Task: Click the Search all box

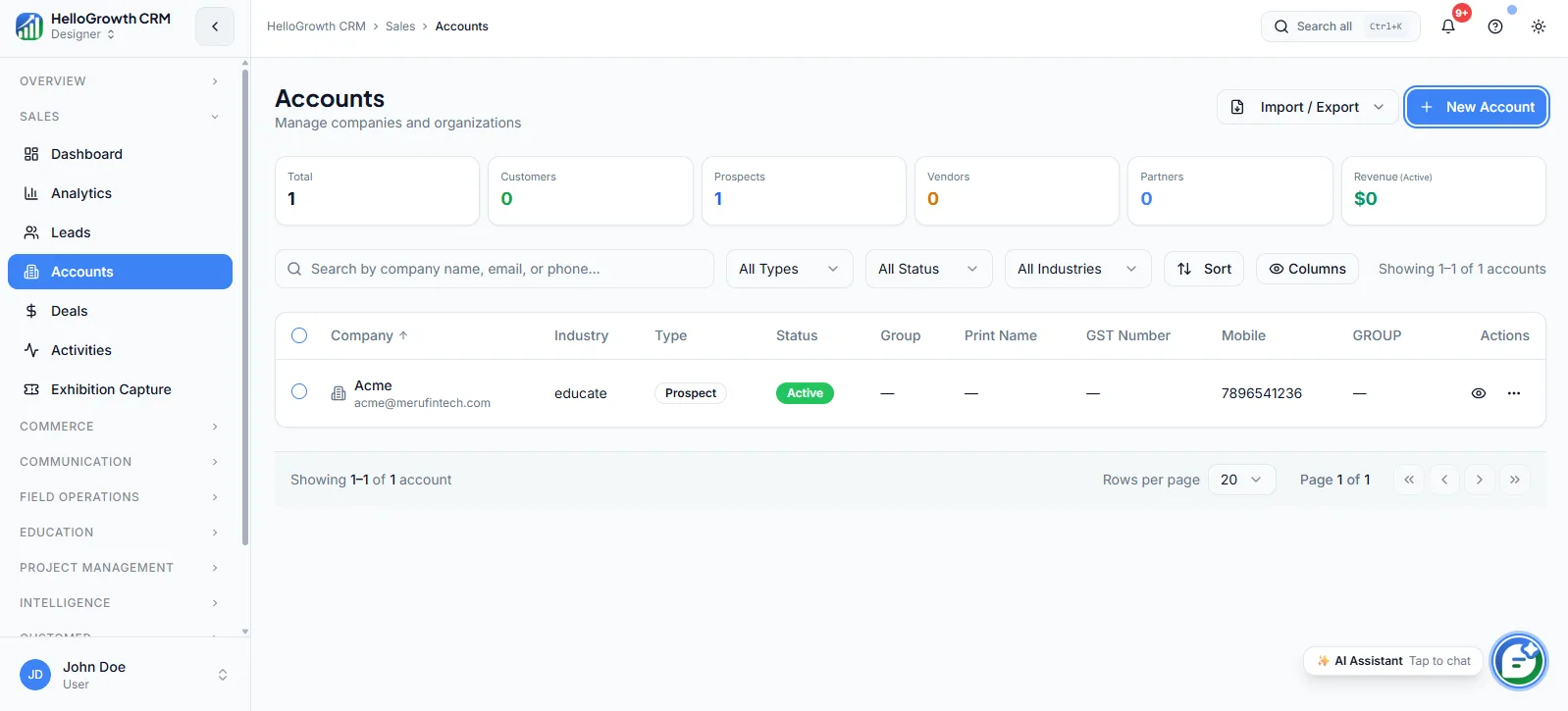Action: click(1340, 26)
